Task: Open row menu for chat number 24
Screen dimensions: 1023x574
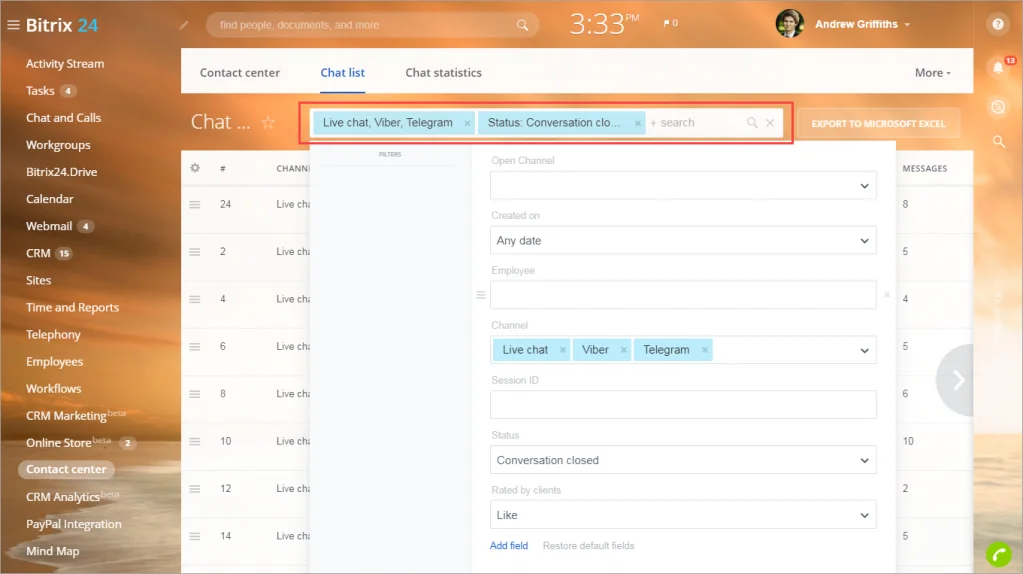Action: point(194,204)
